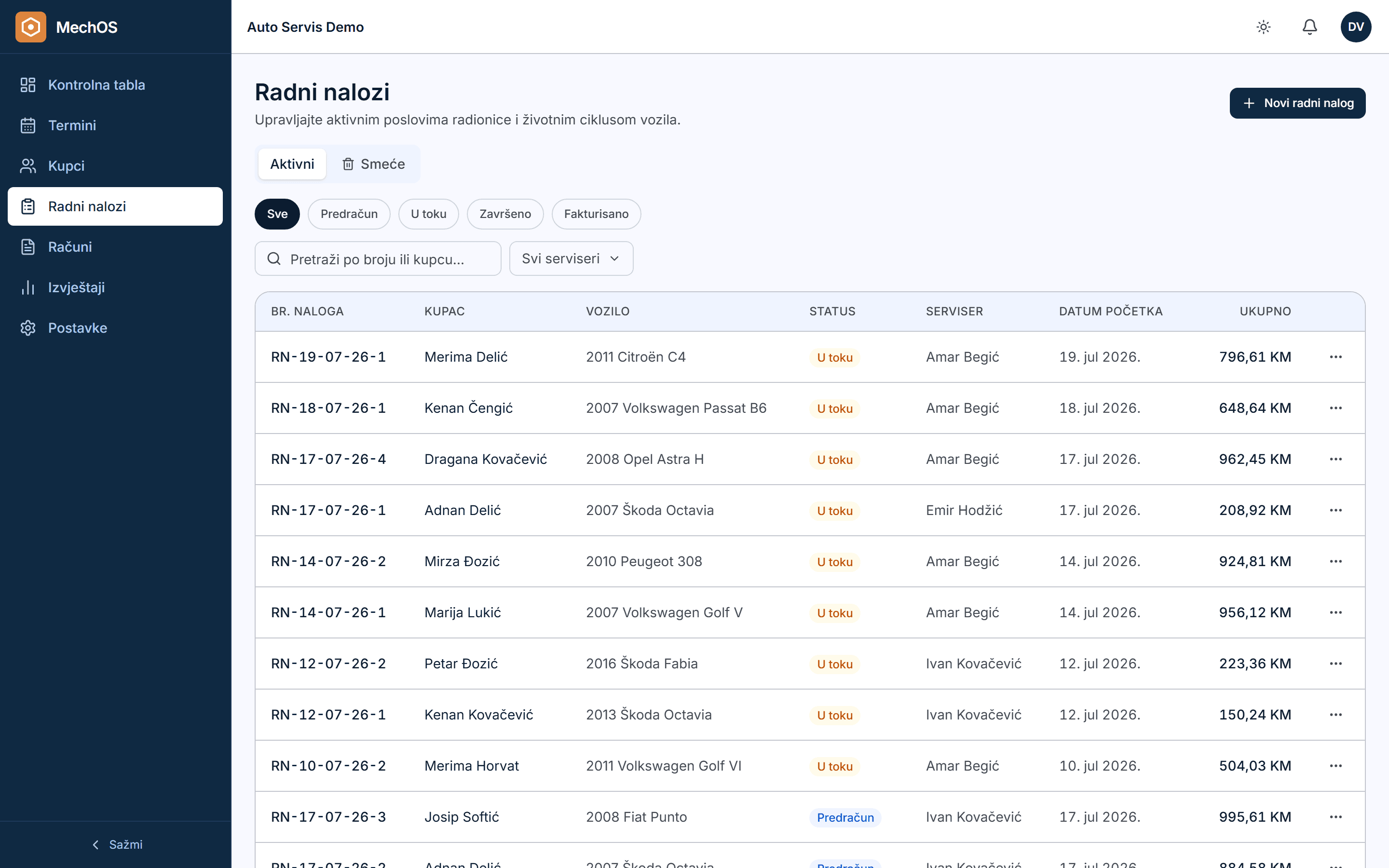This screenshot has height=868, width=1389.
Task: Filter by Završeno status chip
Action: coord(505,214)
